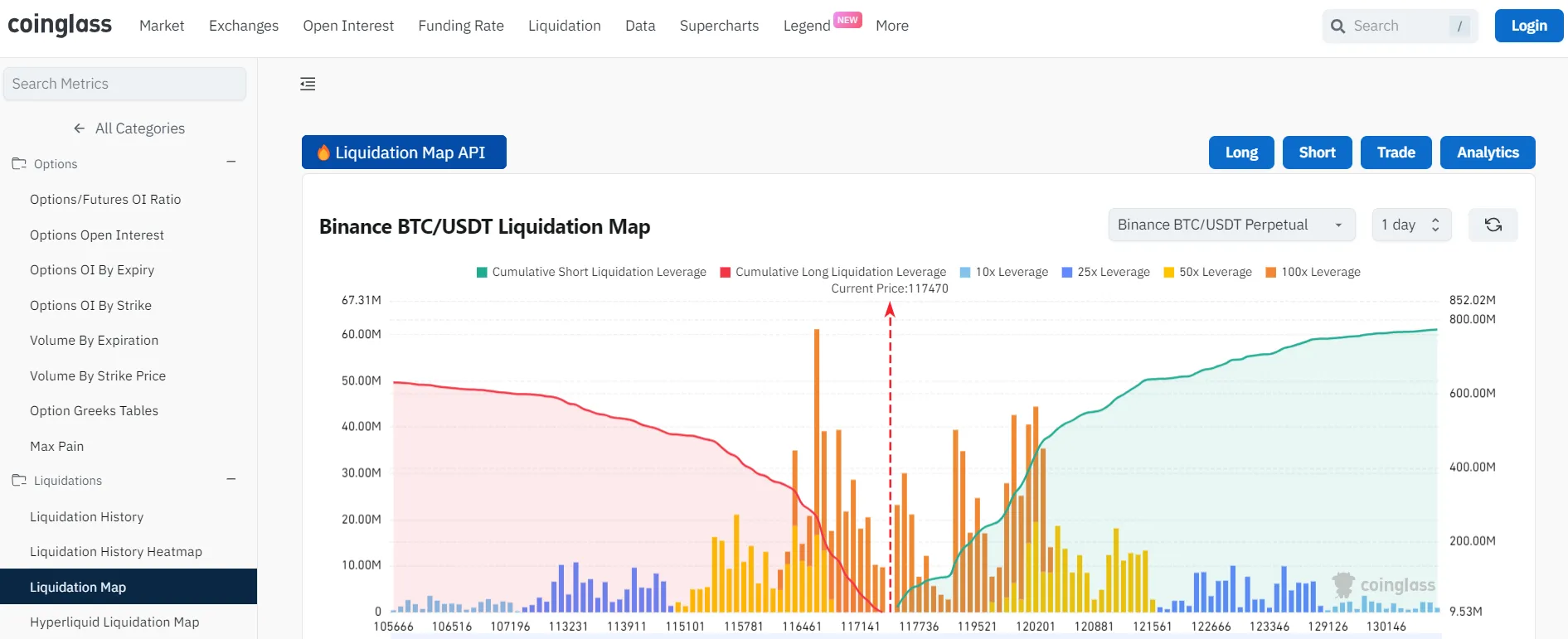Open Options OI By Expiry page
Image resolution: width=1568 pixels, height=639 pixels.
[92, 270]
